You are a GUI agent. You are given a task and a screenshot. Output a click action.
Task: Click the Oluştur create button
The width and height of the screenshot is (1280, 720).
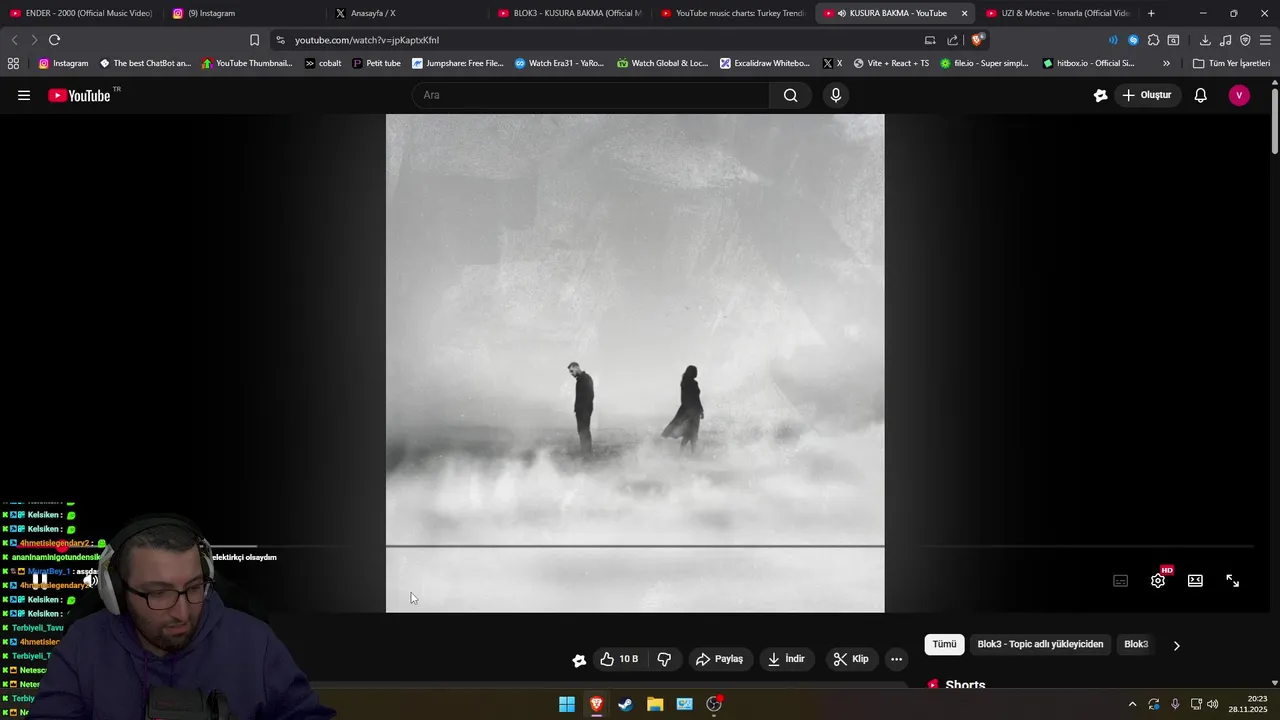click(x=1146, y=95)
